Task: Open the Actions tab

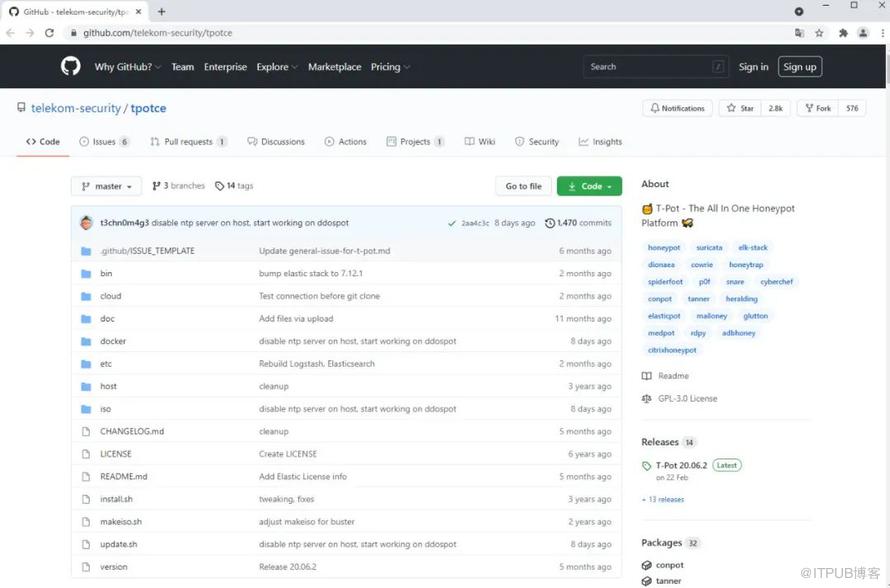Action: (x=345, y=141)
